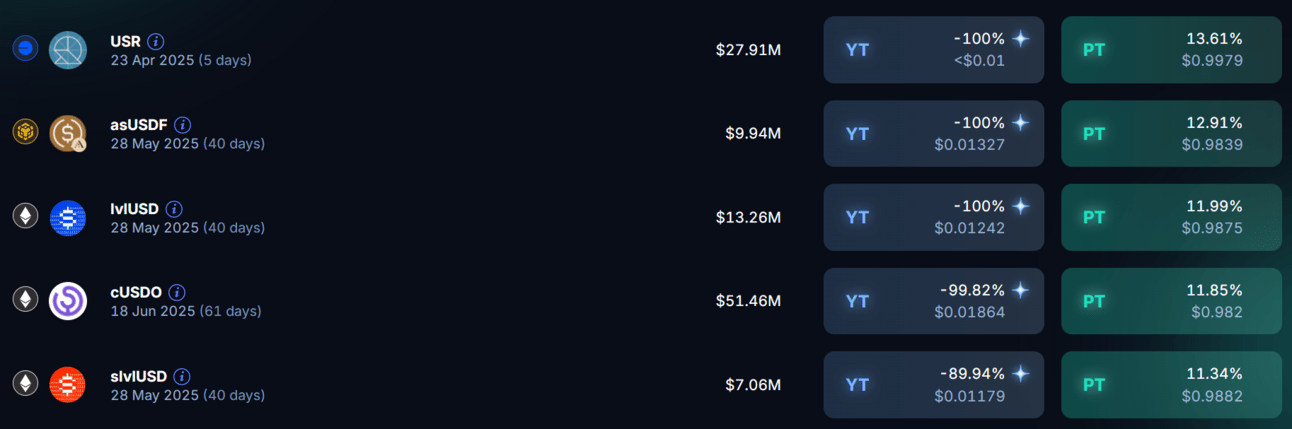Click the info icon next to USR
Viewport: 1292px width, 429px height.
tap(156, 42)
